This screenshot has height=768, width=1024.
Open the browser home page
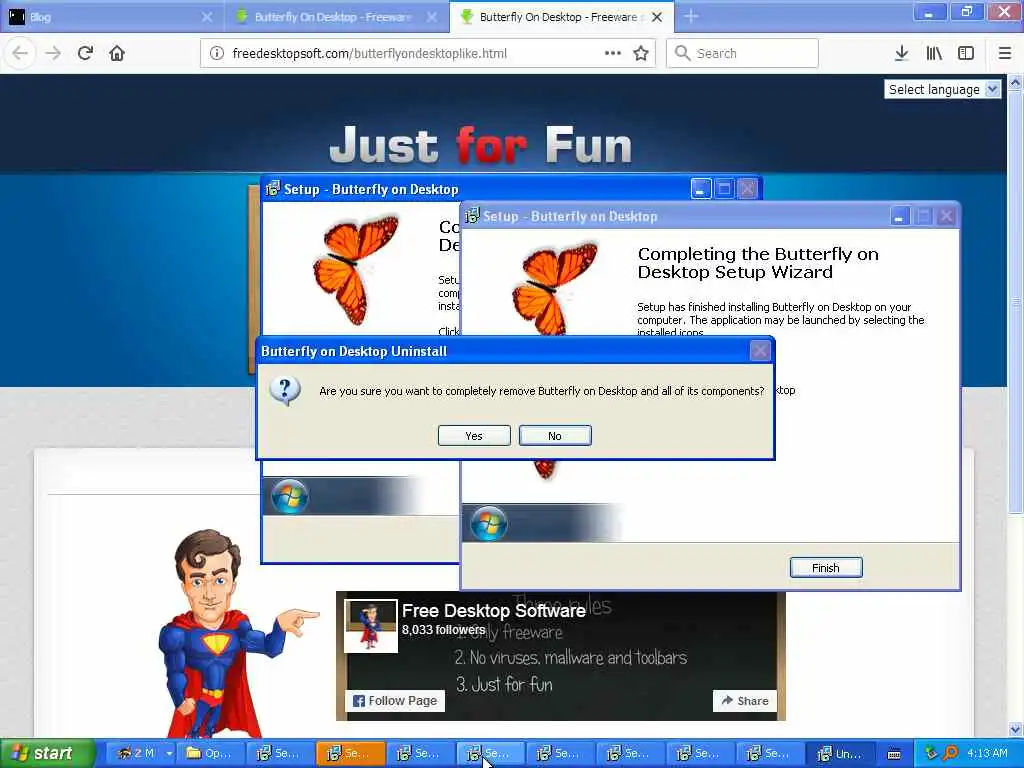pos(117,53)
